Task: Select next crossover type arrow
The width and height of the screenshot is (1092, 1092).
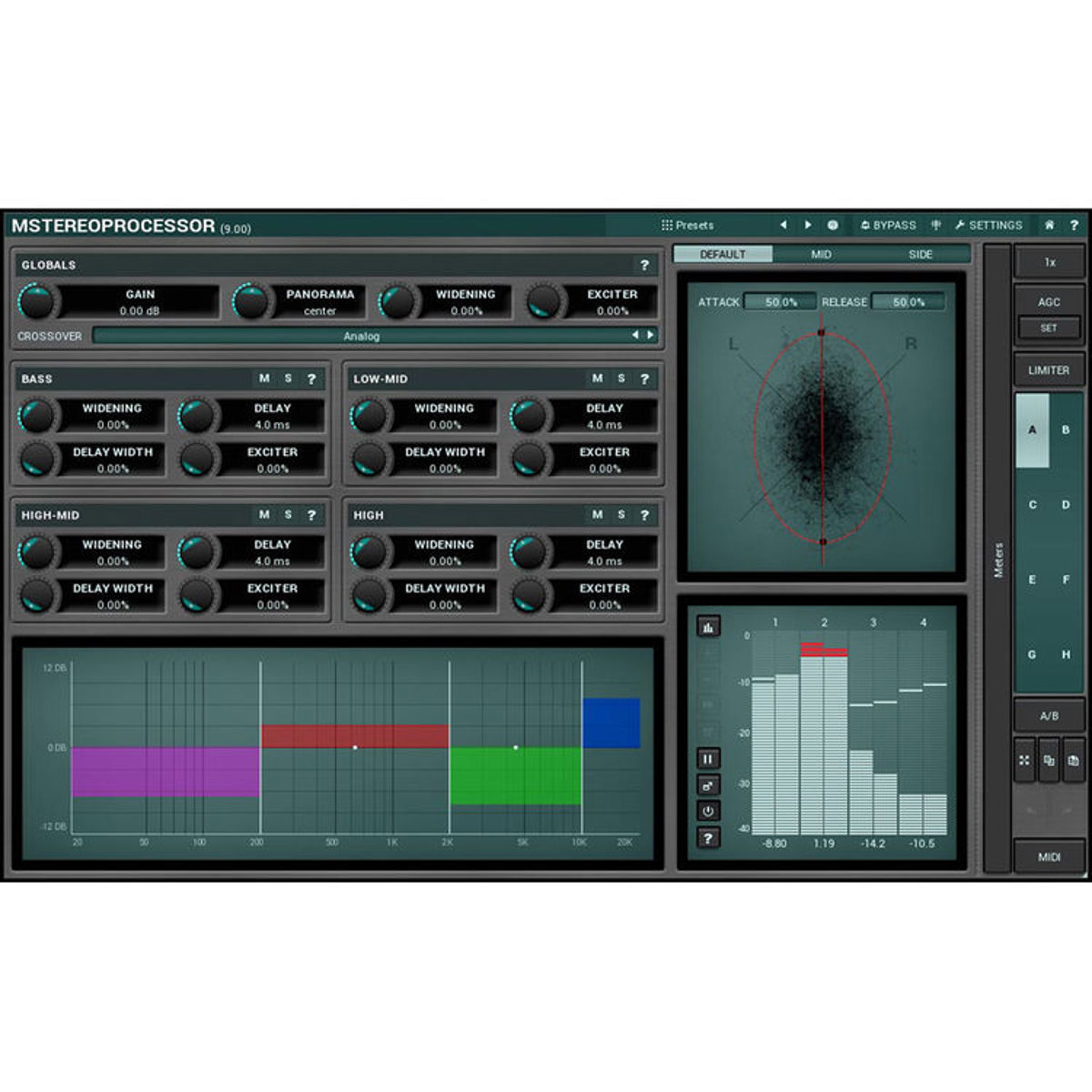Action: coord(650,336)
